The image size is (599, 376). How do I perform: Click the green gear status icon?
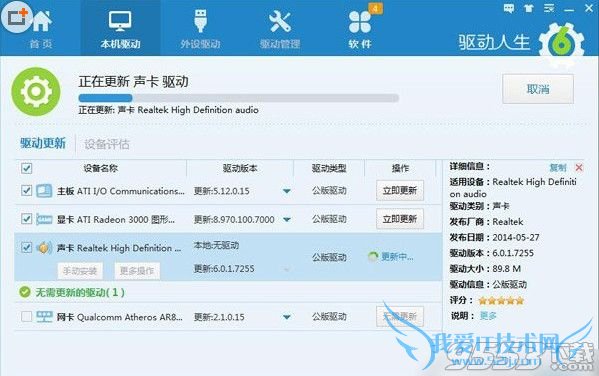point(36,92)
